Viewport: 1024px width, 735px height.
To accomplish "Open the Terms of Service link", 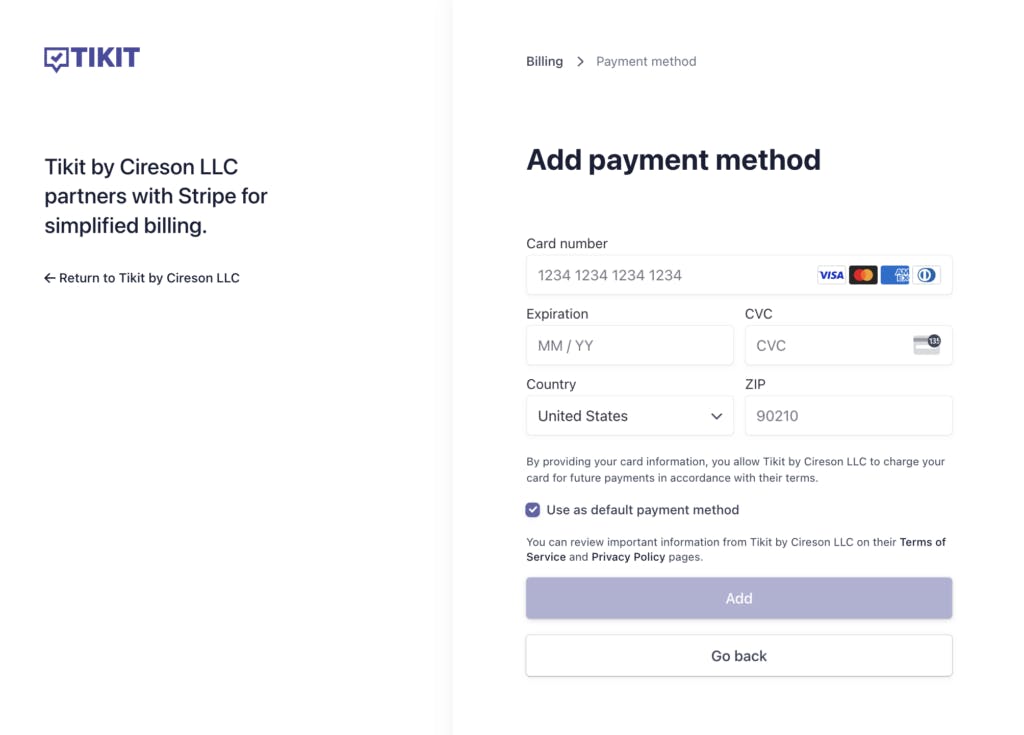I will coord(922,542).
